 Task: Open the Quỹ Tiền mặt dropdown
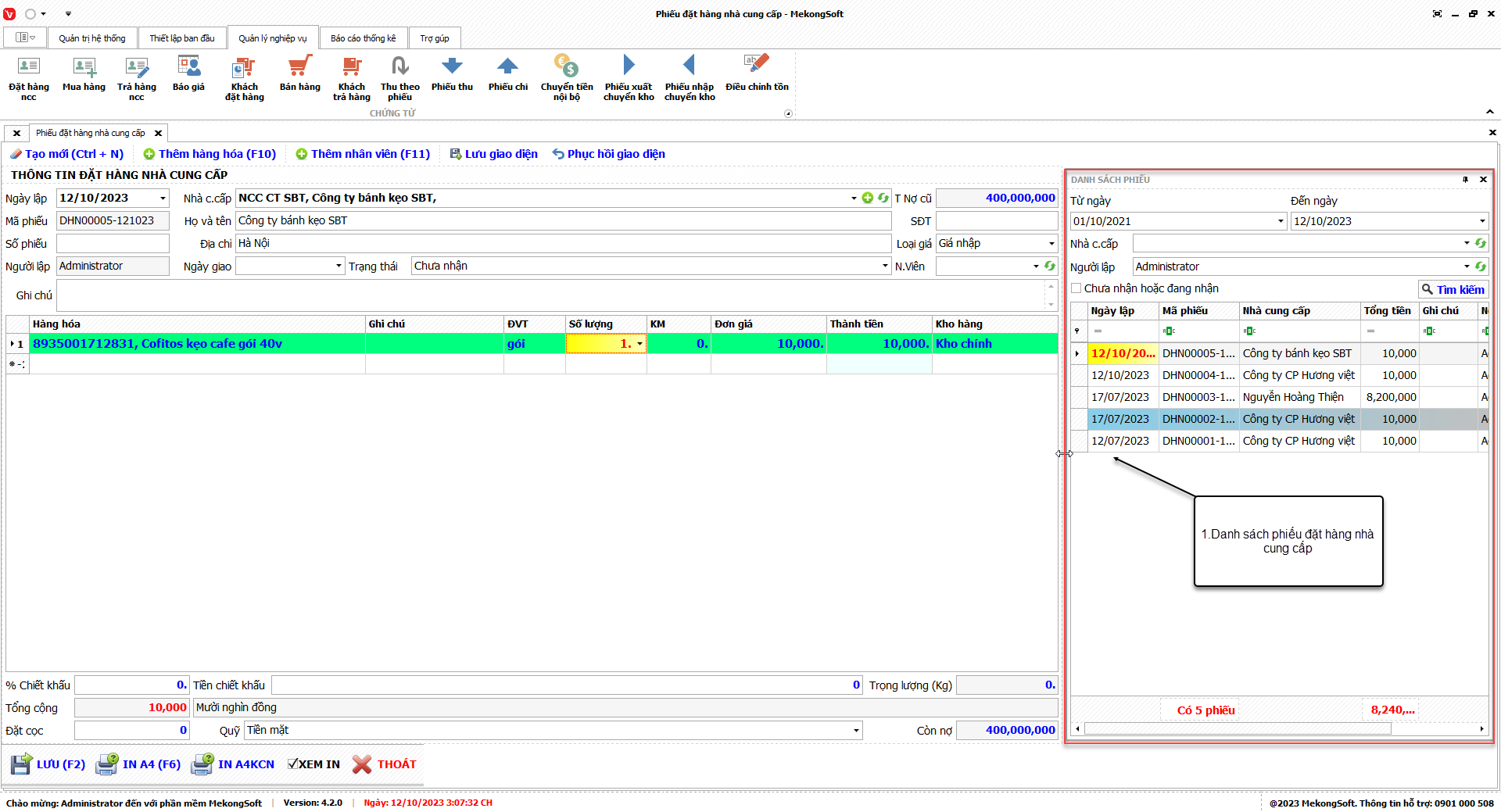[856, 731]
